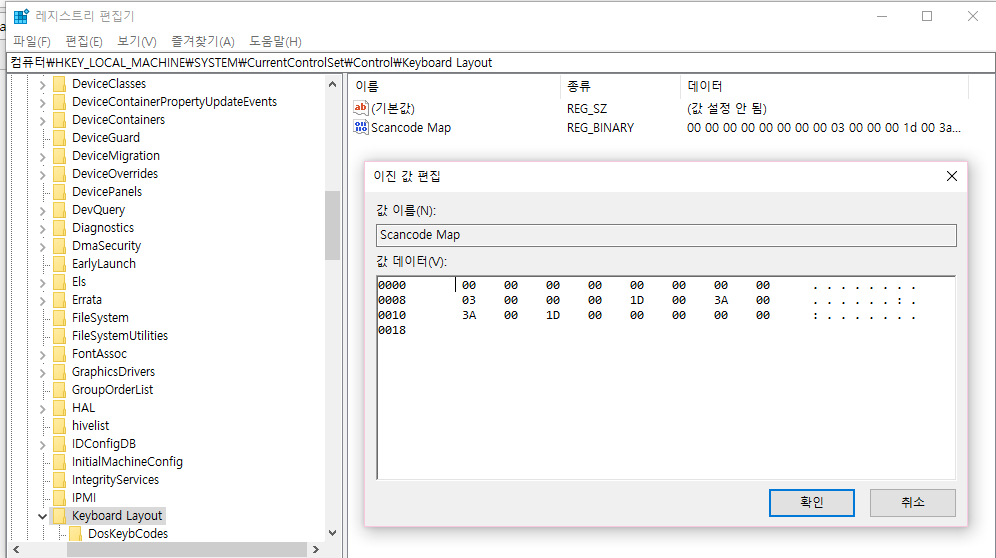Image resolution: width=996 pixels, height=558 pixels.
Task: Expand the DmaSecurity key
Action: pyautogui.click(x=43, y=246)
